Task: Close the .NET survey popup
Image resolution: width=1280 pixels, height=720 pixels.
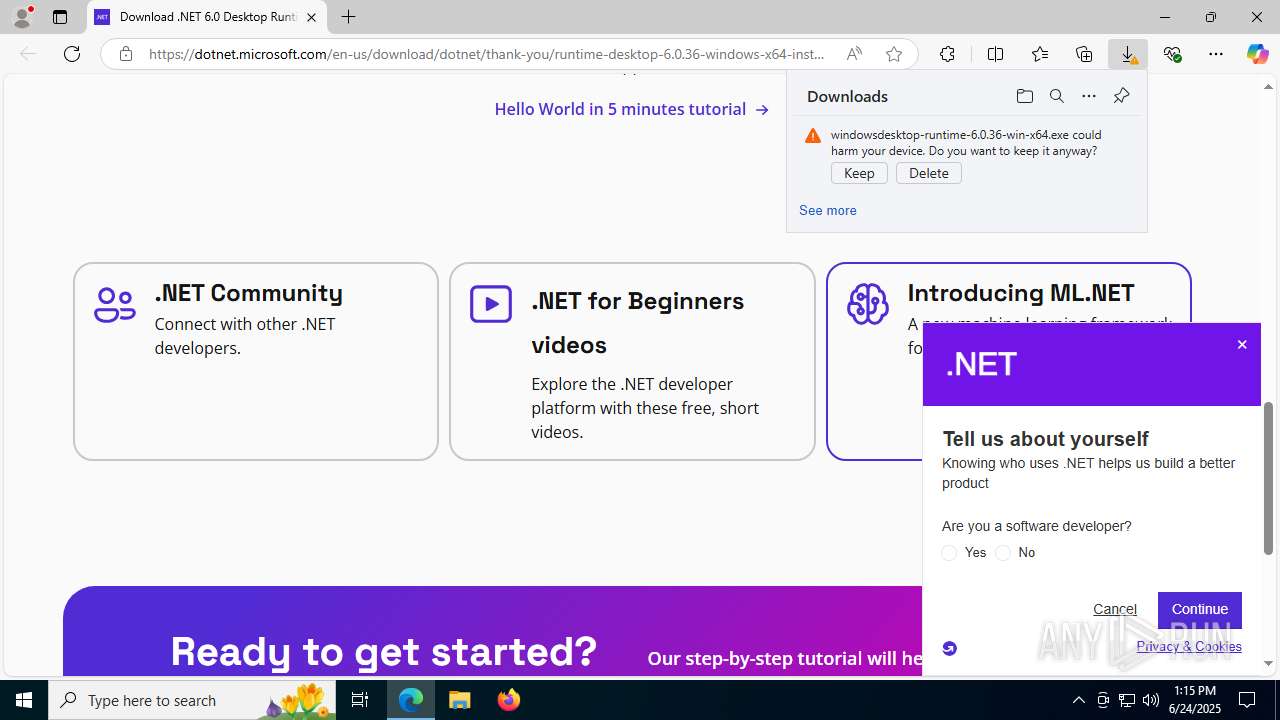Action: (1242, 345)
